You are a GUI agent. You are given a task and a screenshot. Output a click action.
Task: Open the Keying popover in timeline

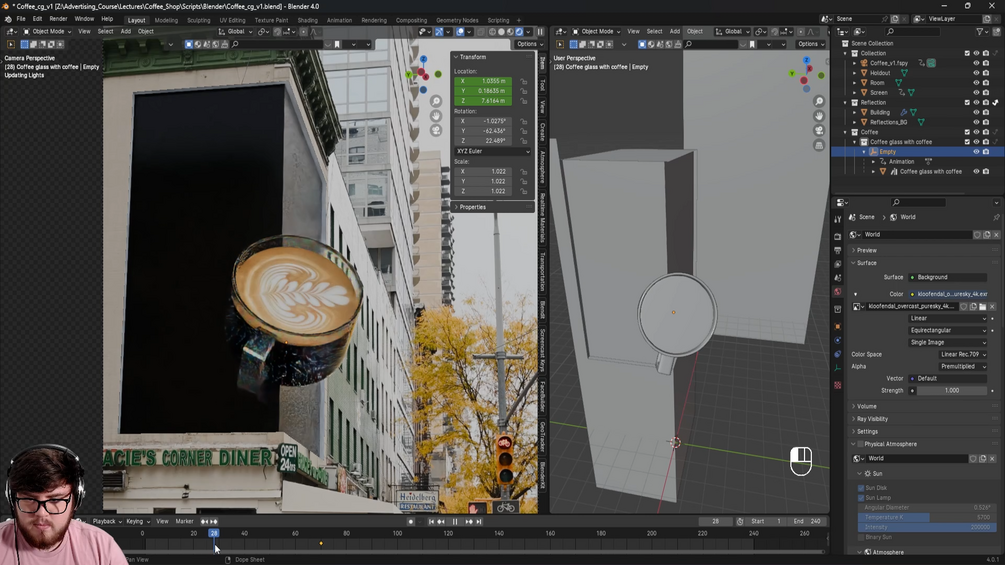[x=137, y=521]
